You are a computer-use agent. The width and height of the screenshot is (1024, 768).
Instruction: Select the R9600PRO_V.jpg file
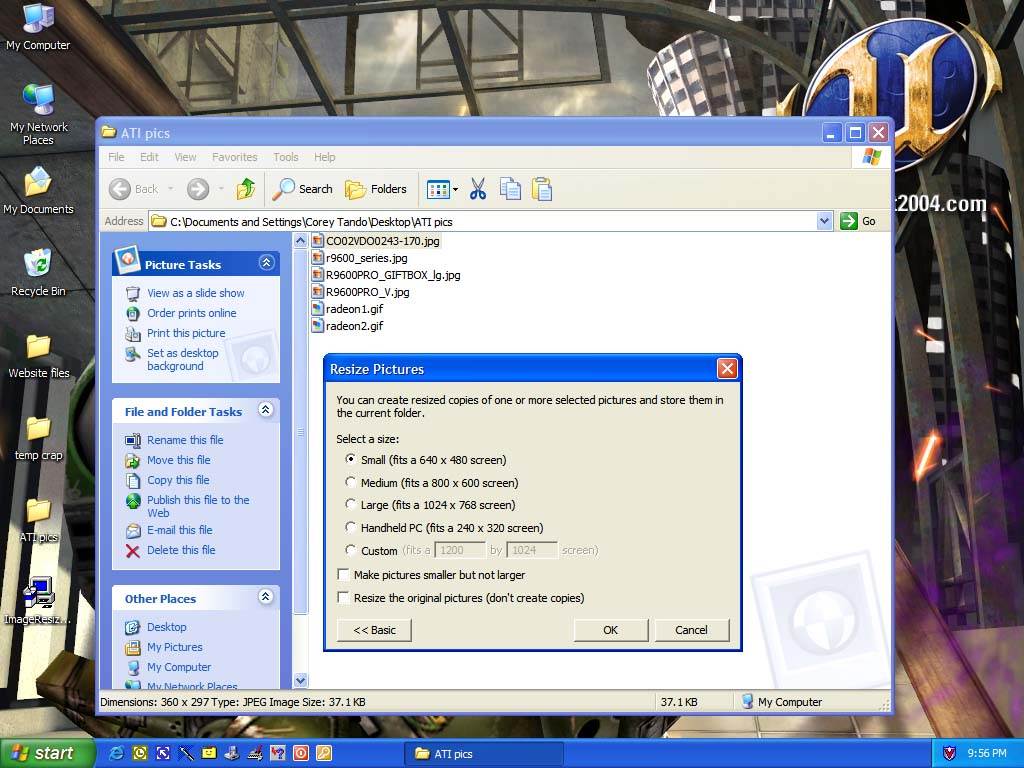pyautogui.click(x=361, y=292)
